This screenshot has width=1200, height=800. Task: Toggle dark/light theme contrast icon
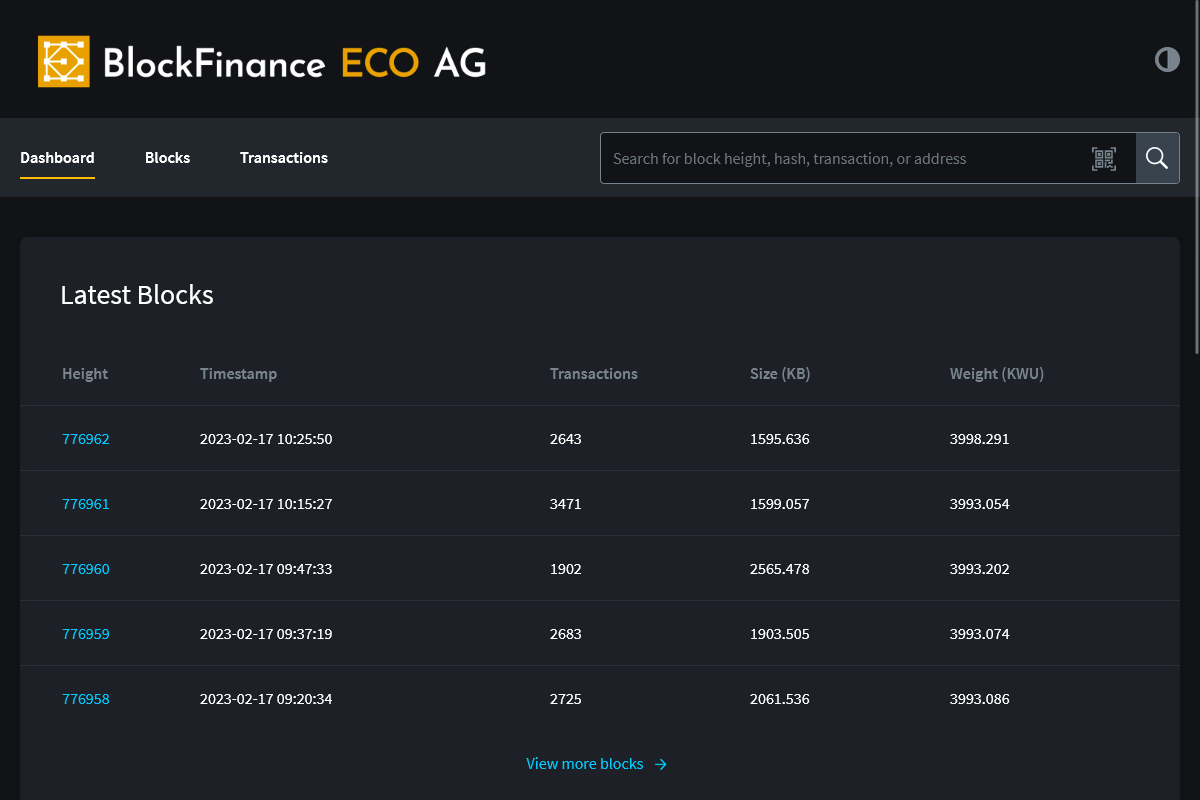1167,60
